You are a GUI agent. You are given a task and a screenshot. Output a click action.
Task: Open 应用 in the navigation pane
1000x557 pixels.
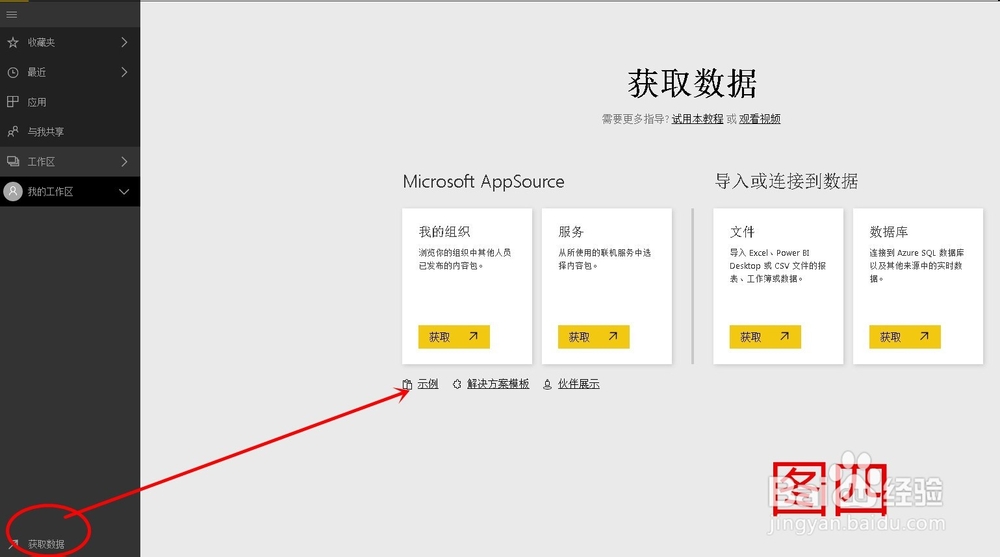70,102
